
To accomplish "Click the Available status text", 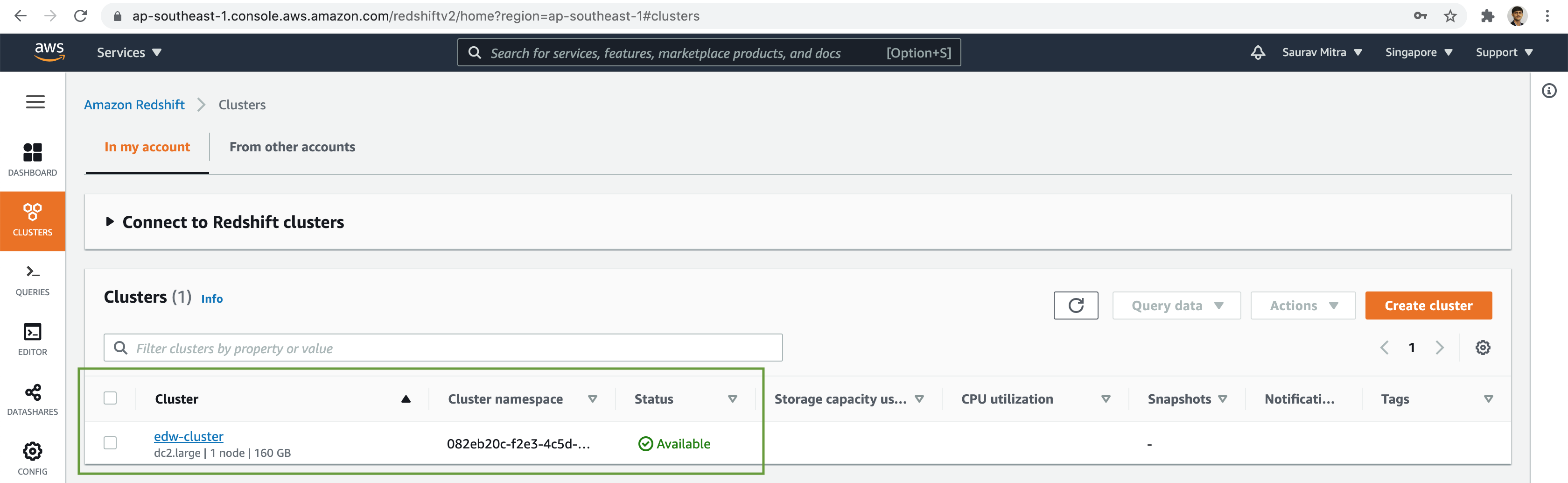I will pos(683,444).
